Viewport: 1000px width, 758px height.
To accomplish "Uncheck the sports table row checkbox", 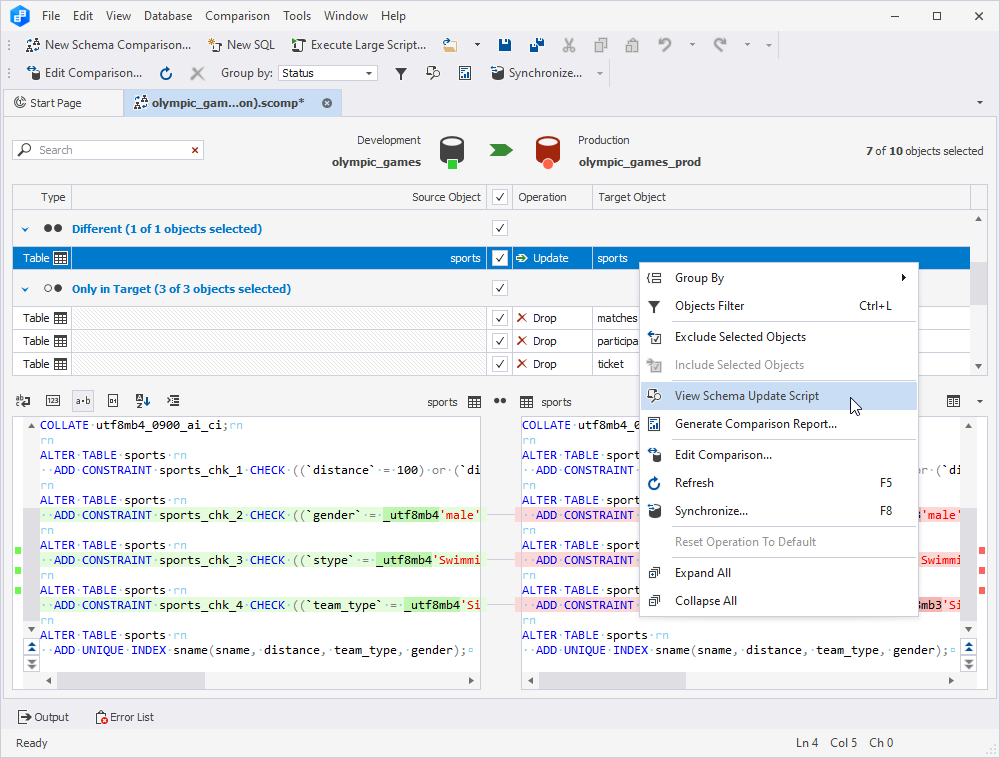I will [500, 258].
